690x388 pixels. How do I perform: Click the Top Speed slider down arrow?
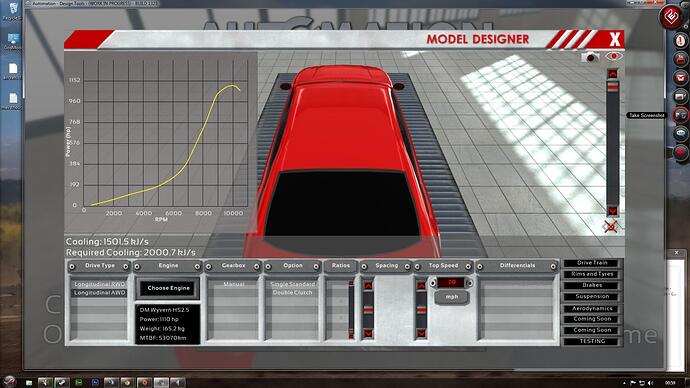421,333
